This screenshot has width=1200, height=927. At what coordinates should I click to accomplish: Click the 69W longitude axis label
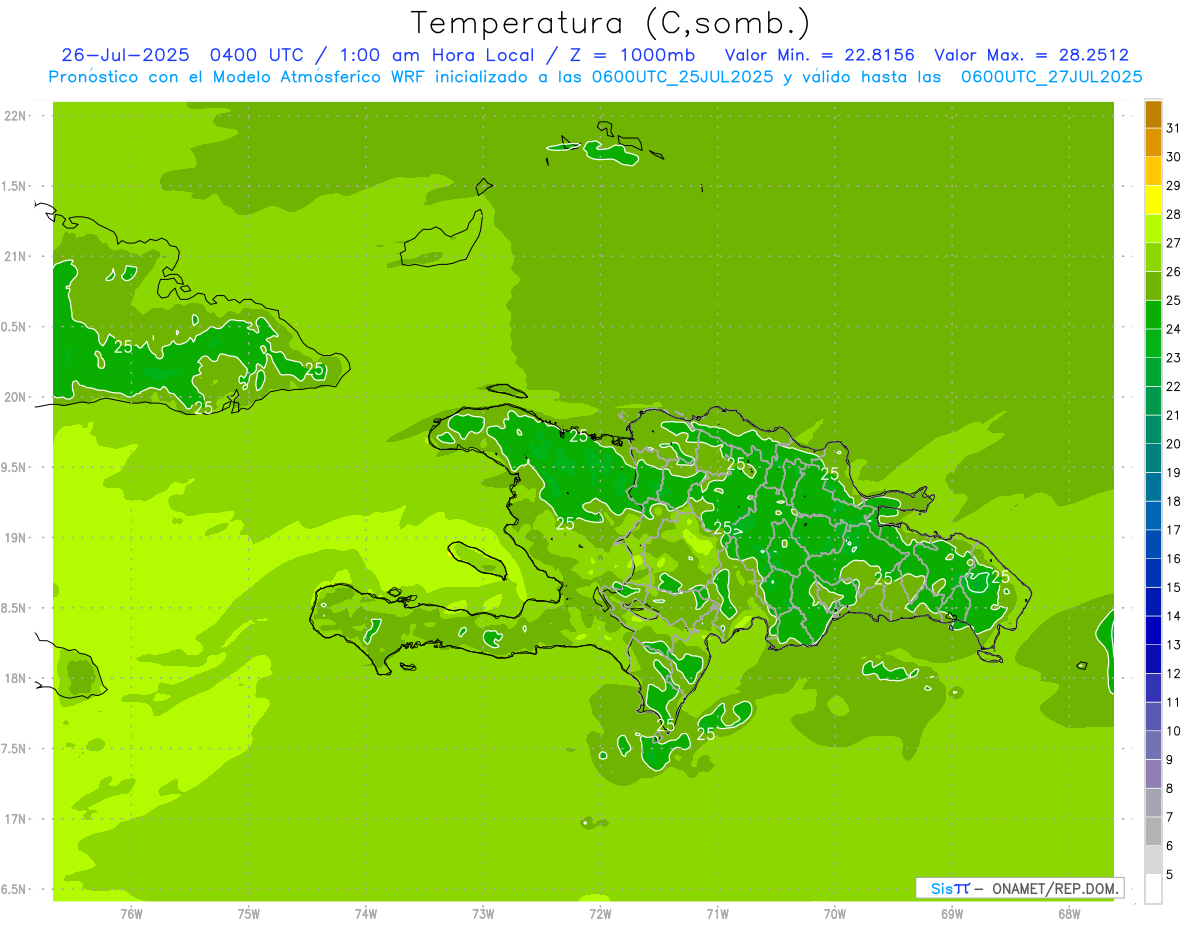click(952, 913)
